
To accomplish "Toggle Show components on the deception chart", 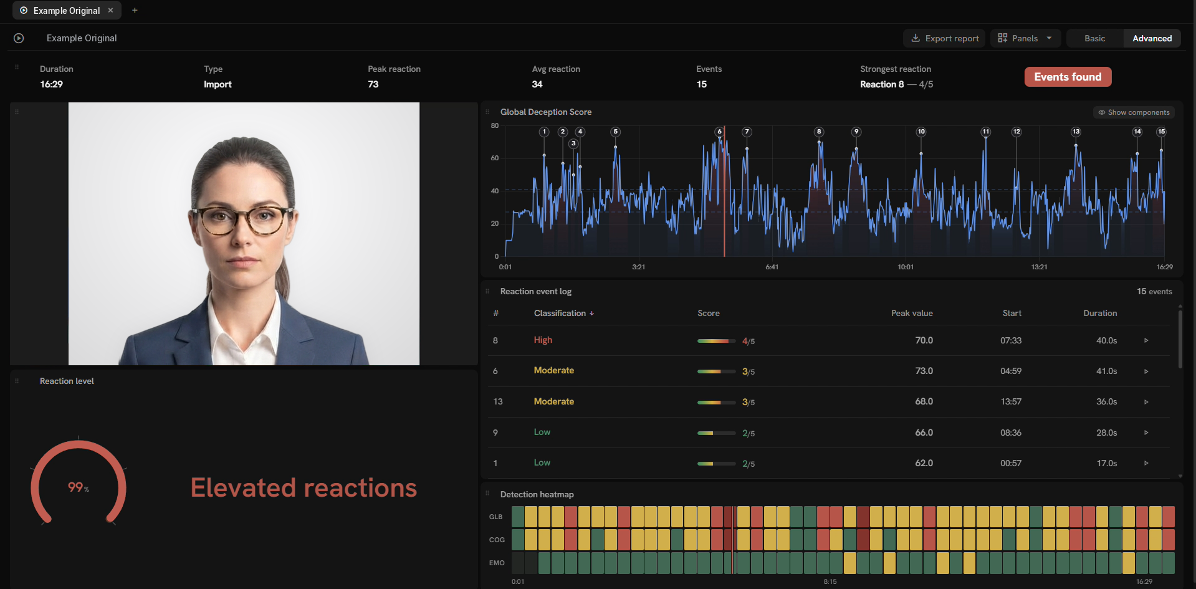I will (1134, 112).
